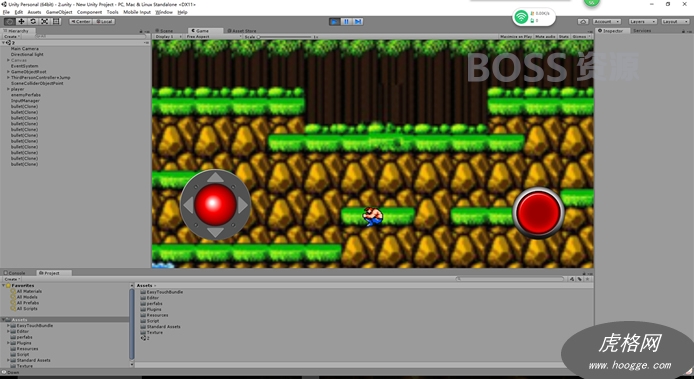Expand the Plugins folder in tree
694x379 pixels.
8,343
